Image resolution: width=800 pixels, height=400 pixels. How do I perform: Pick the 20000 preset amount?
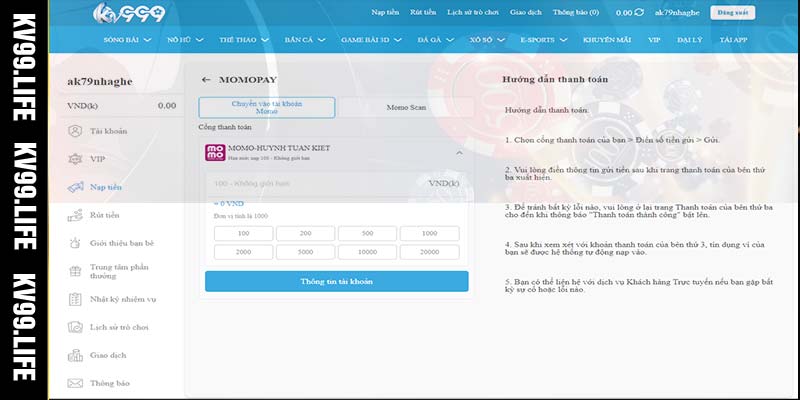(429, 253)
